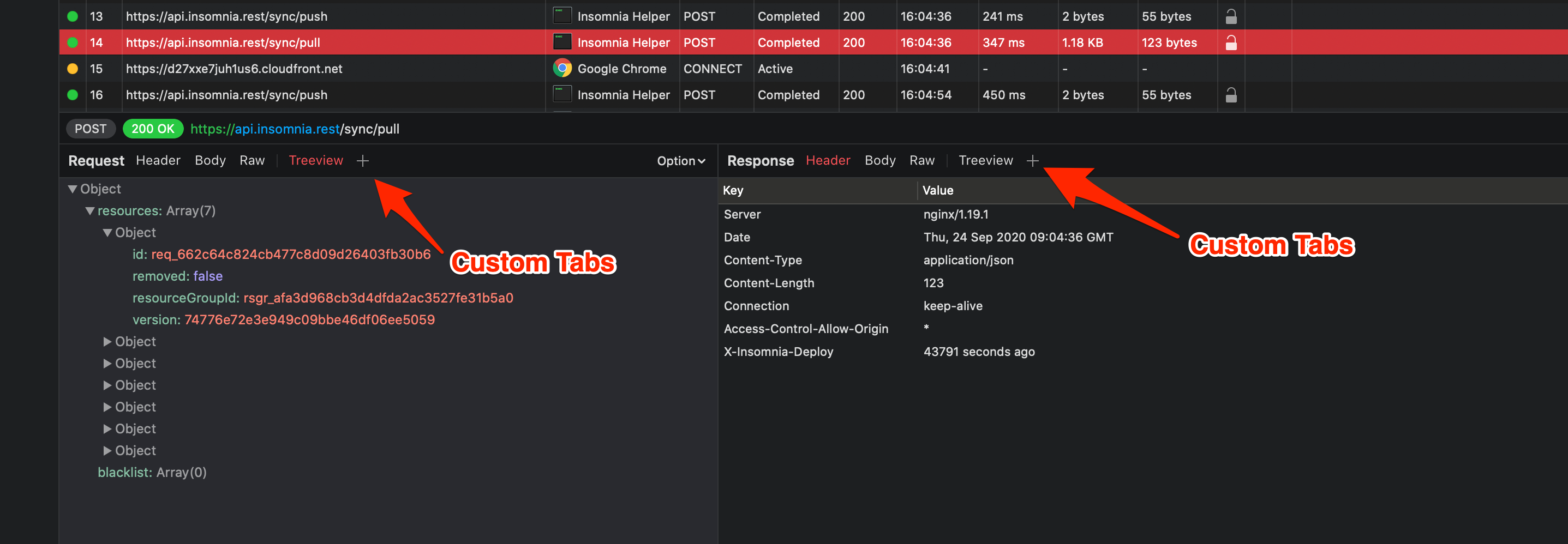Toggle the SSL lock icon on row 16
Viewport: 1568px width, 544px height.
tap(1231, 95)
